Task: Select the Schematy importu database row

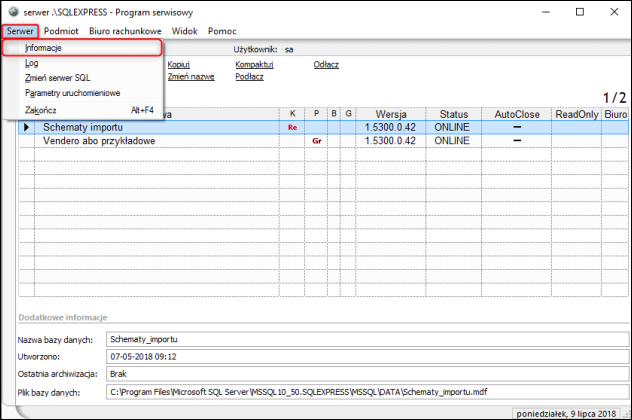Action: [323, 127]
